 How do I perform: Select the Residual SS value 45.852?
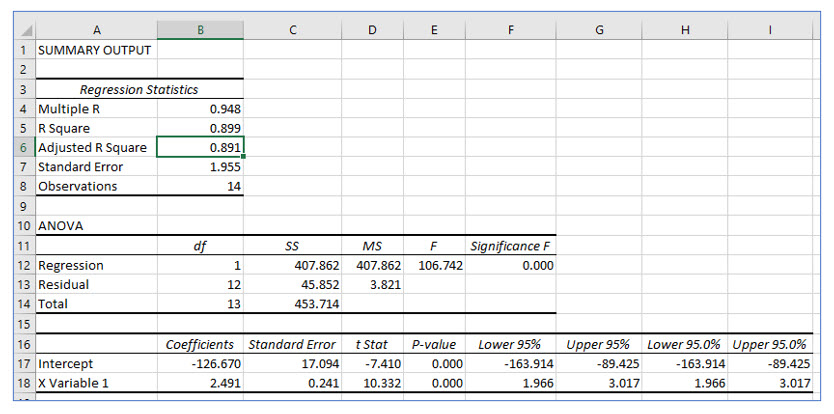tap(293, 285)
